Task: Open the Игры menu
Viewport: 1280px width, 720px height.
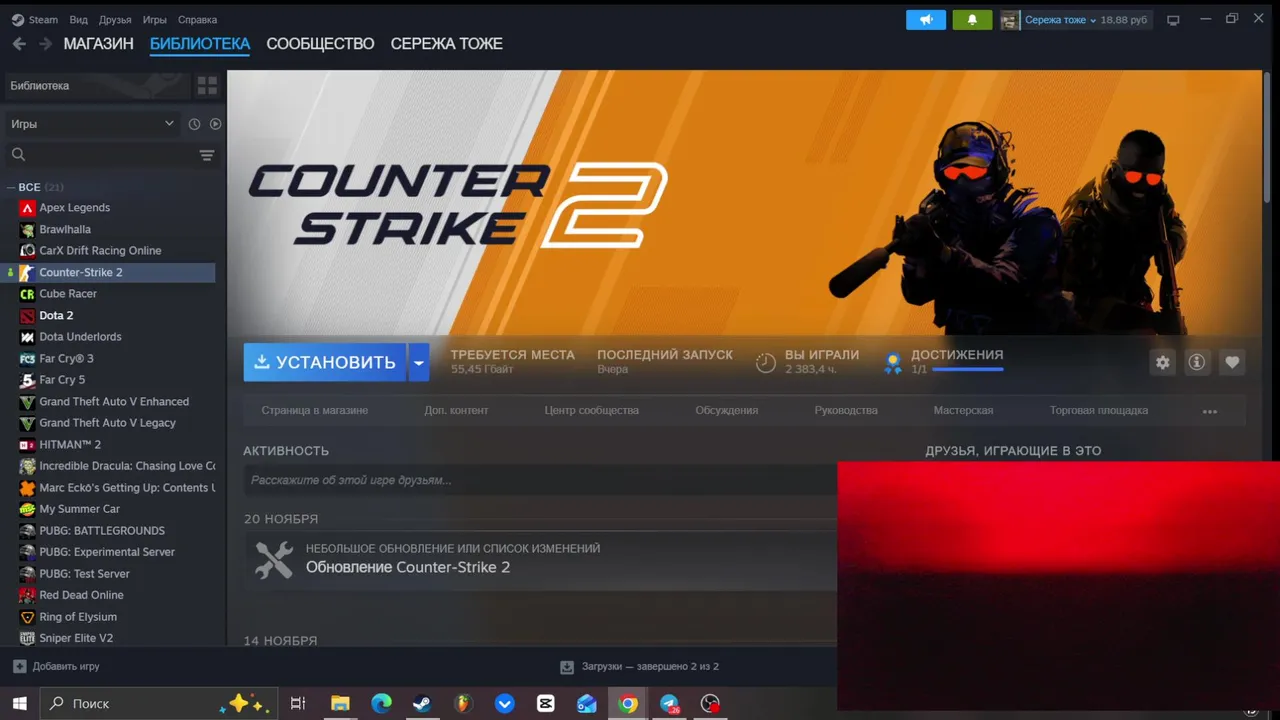Action: (155, 20)
